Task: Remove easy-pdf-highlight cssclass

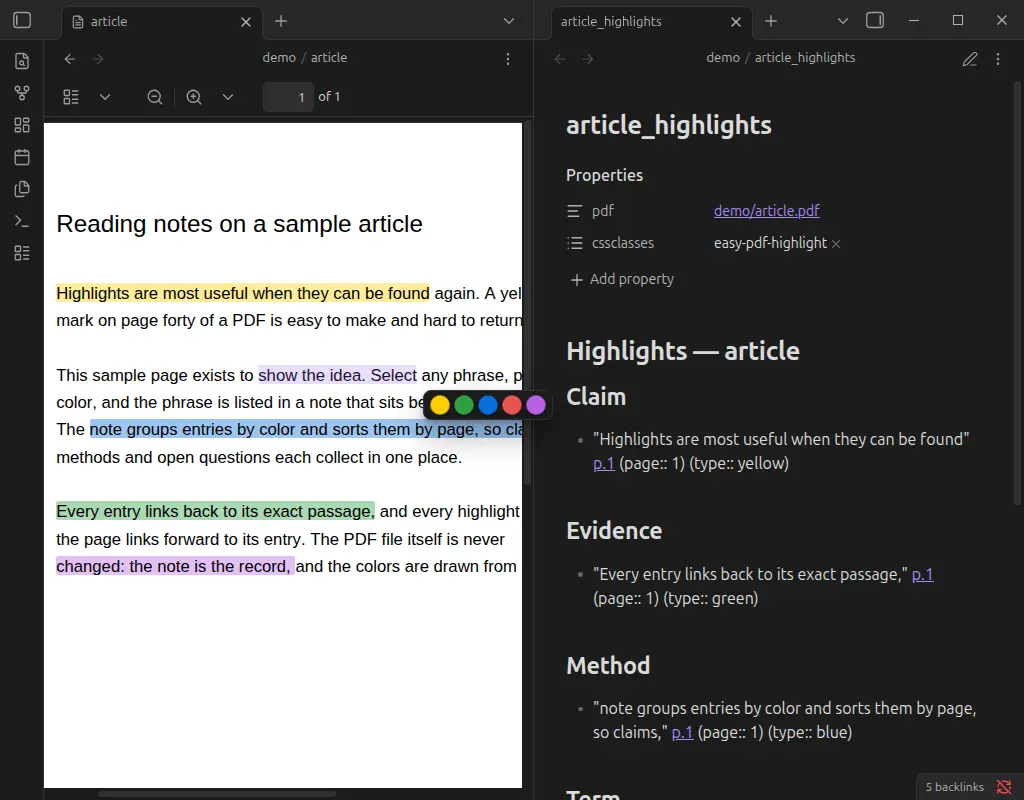Action: (x=836, y=244)
